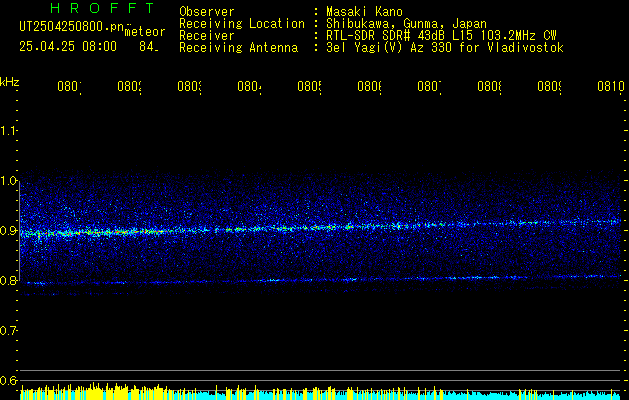Screen dimensions: 629x400
Task: Click the 0806 time marker
Action: (369, 86)
